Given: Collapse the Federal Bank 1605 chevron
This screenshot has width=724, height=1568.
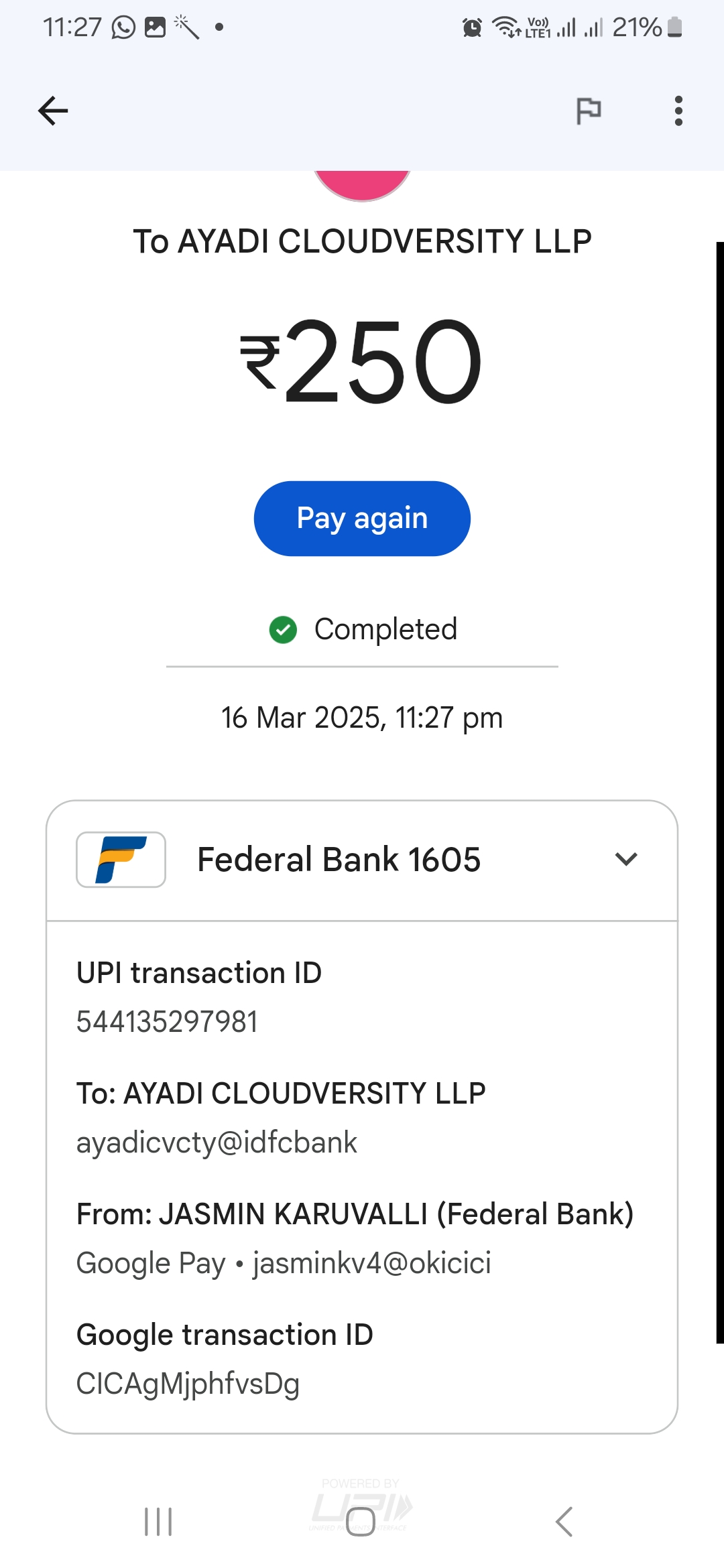Looking at the screenshot, I should [x=626, y=860].
